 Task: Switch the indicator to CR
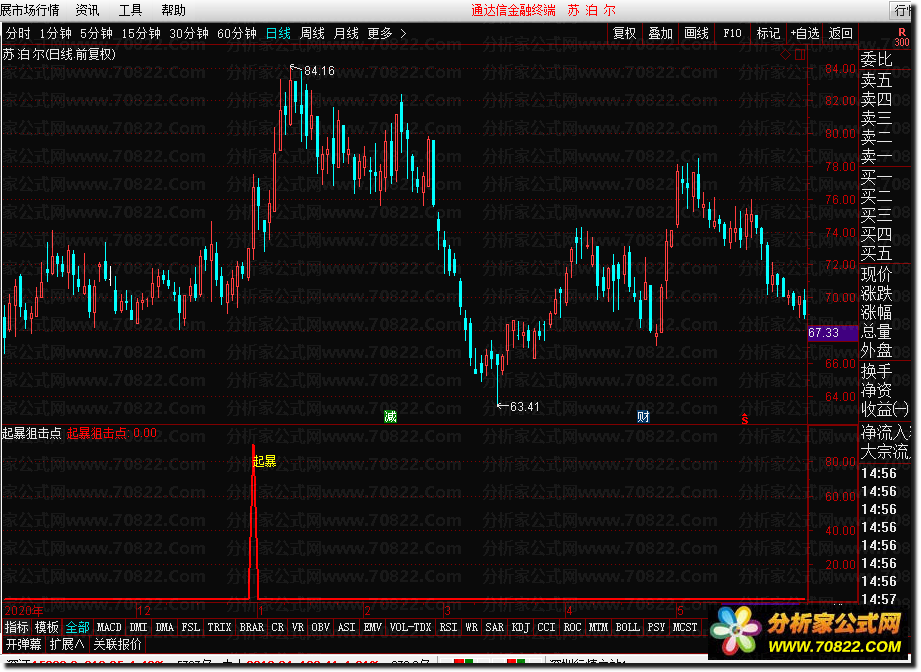click(x=277, y=627)
